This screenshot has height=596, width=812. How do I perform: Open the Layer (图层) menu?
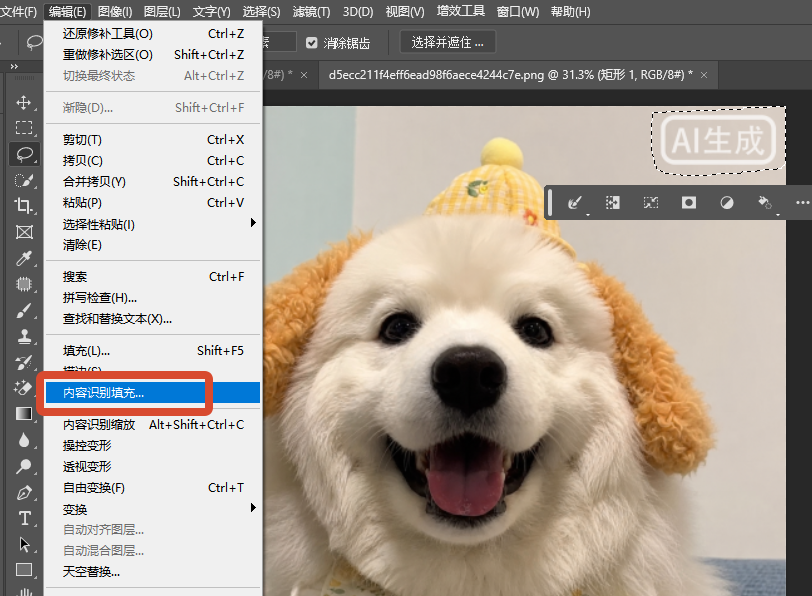coord(162,11)
